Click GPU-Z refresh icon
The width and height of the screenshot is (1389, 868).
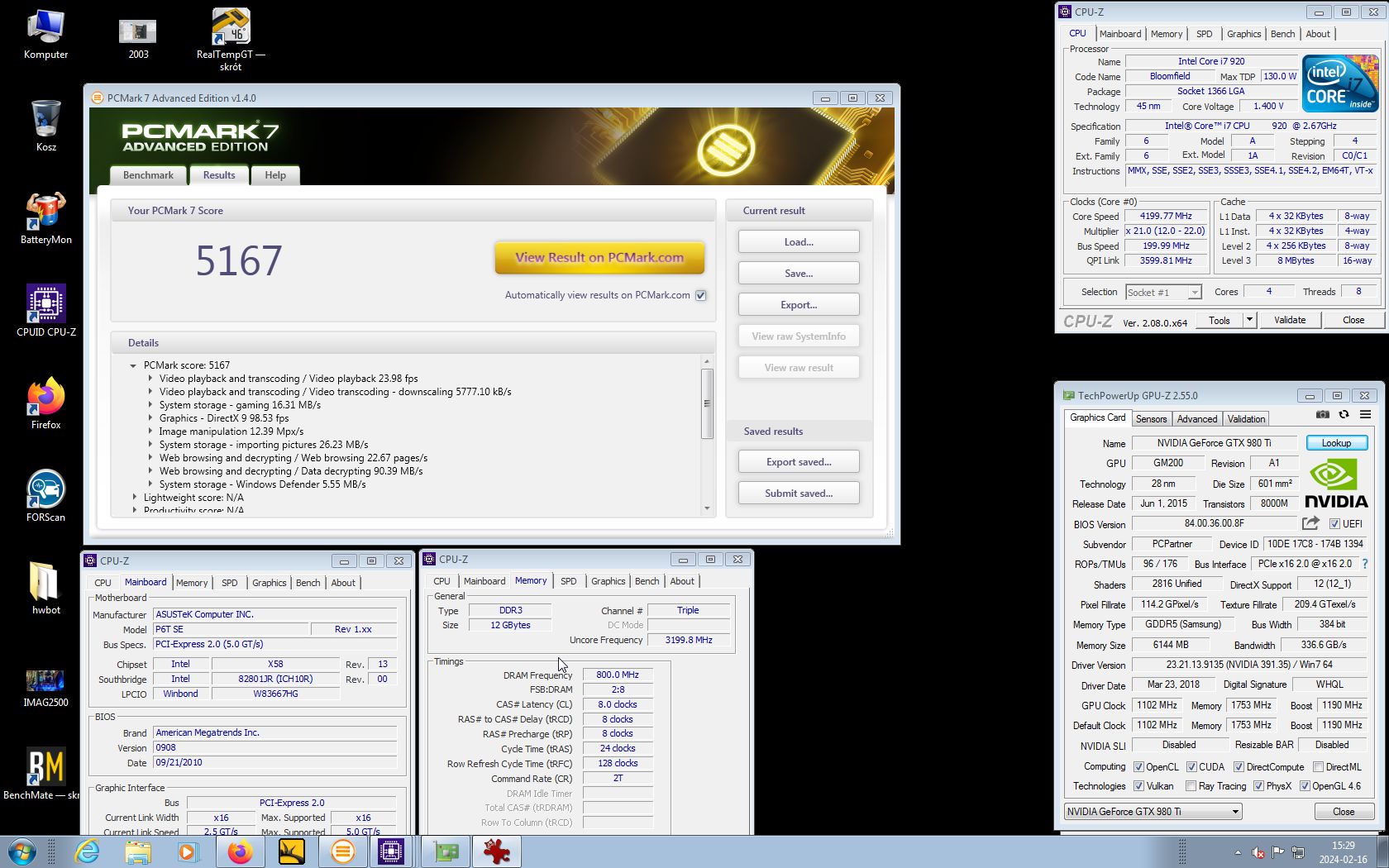tap(1344, 414)
